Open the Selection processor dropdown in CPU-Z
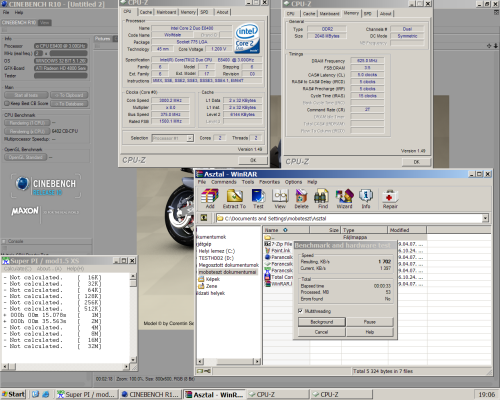500x400 pixels. [190, 138]
